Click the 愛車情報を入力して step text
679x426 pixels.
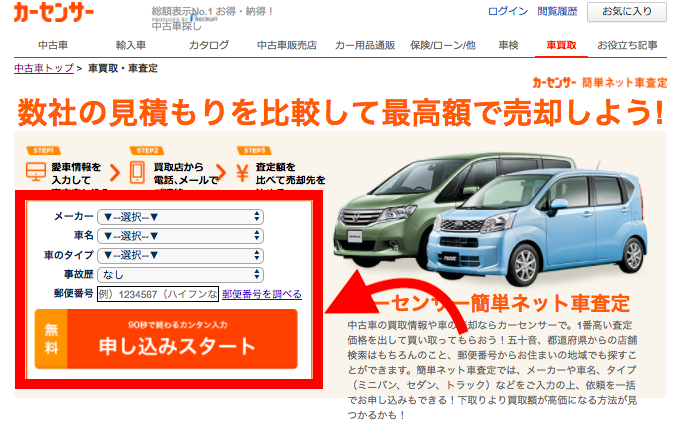tap(76, 173)
